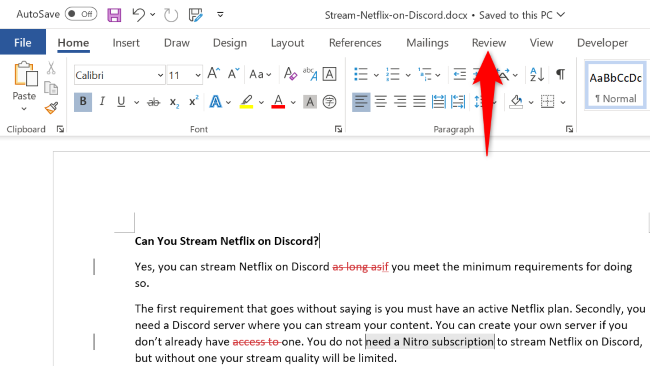The image size is (650, 366).
Task: Apply Borders to selection
Action: [547, 102]
